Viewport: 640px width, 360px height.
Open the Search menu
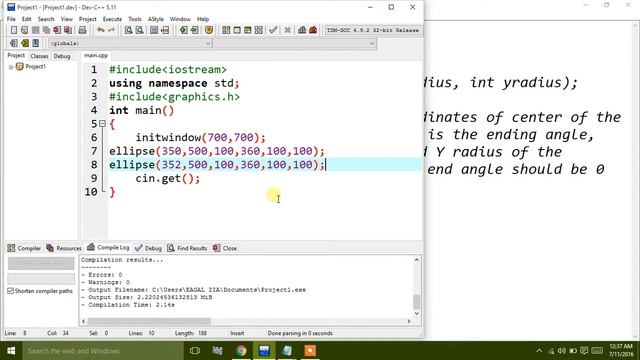click(46, 19)
